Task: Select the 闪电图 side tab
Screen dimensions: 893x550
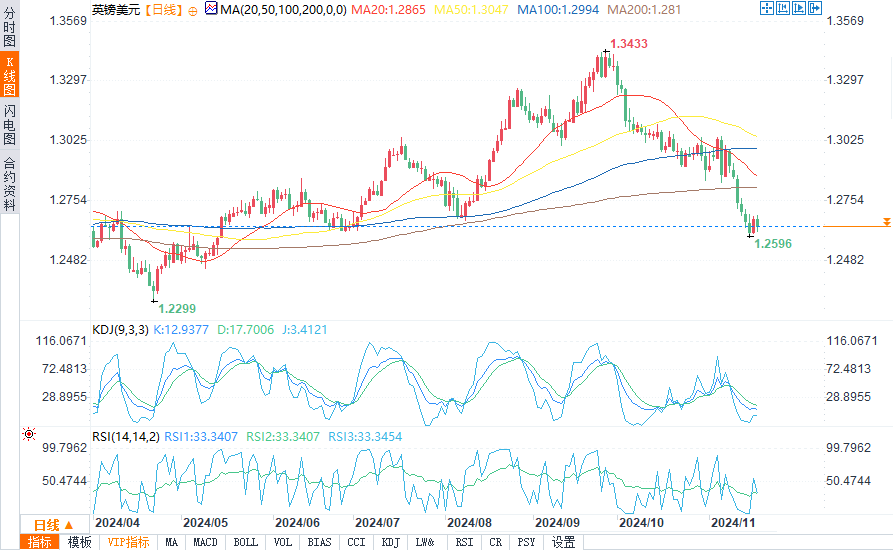Action: pos(9,124)
